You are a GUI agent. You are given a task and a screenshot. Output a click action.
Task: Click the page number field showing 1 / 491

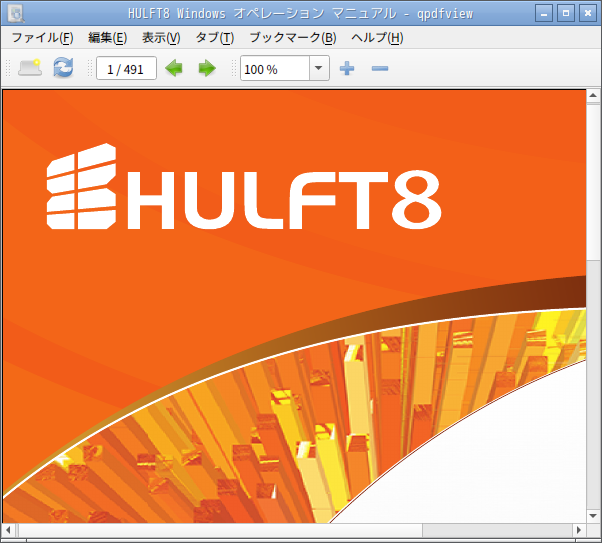(x=126, y=68)
